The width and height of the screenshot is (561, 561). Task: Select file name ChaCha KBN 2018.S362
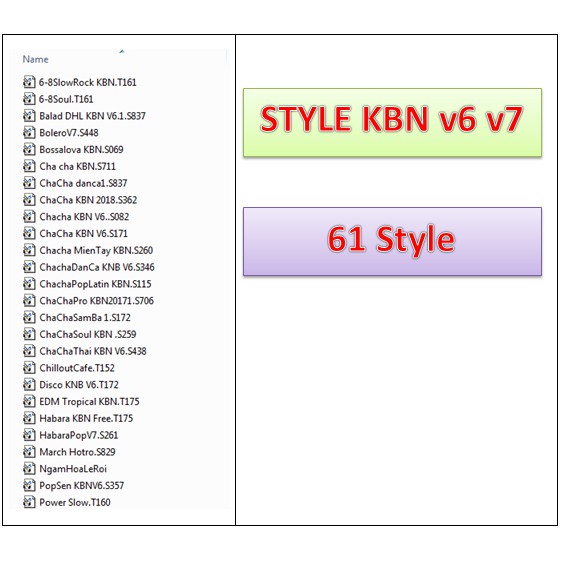pos(88,200)
